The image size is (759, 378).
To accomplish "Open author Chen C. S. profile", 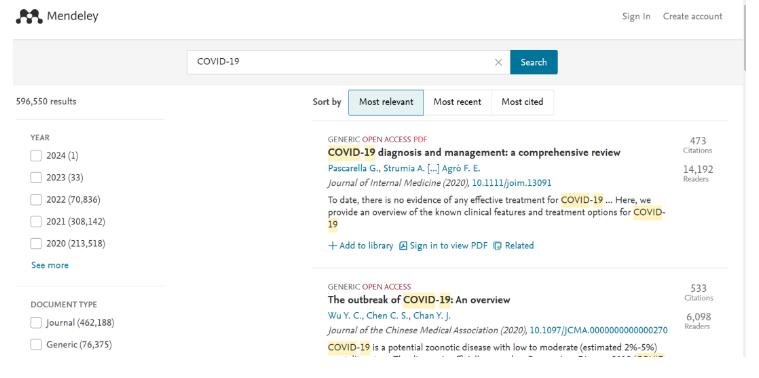I will (x=387, y=316).
